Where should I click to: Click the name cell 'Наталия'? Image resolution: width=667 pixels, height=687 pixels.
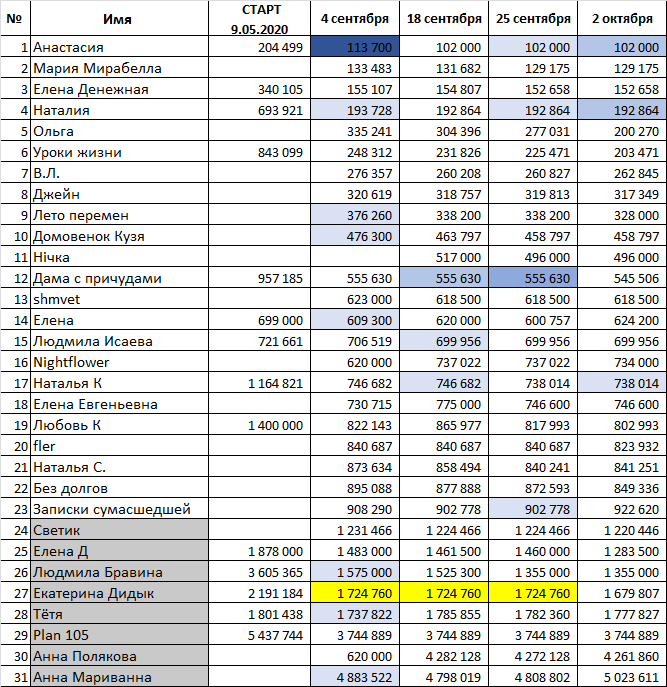pos(119,110)
